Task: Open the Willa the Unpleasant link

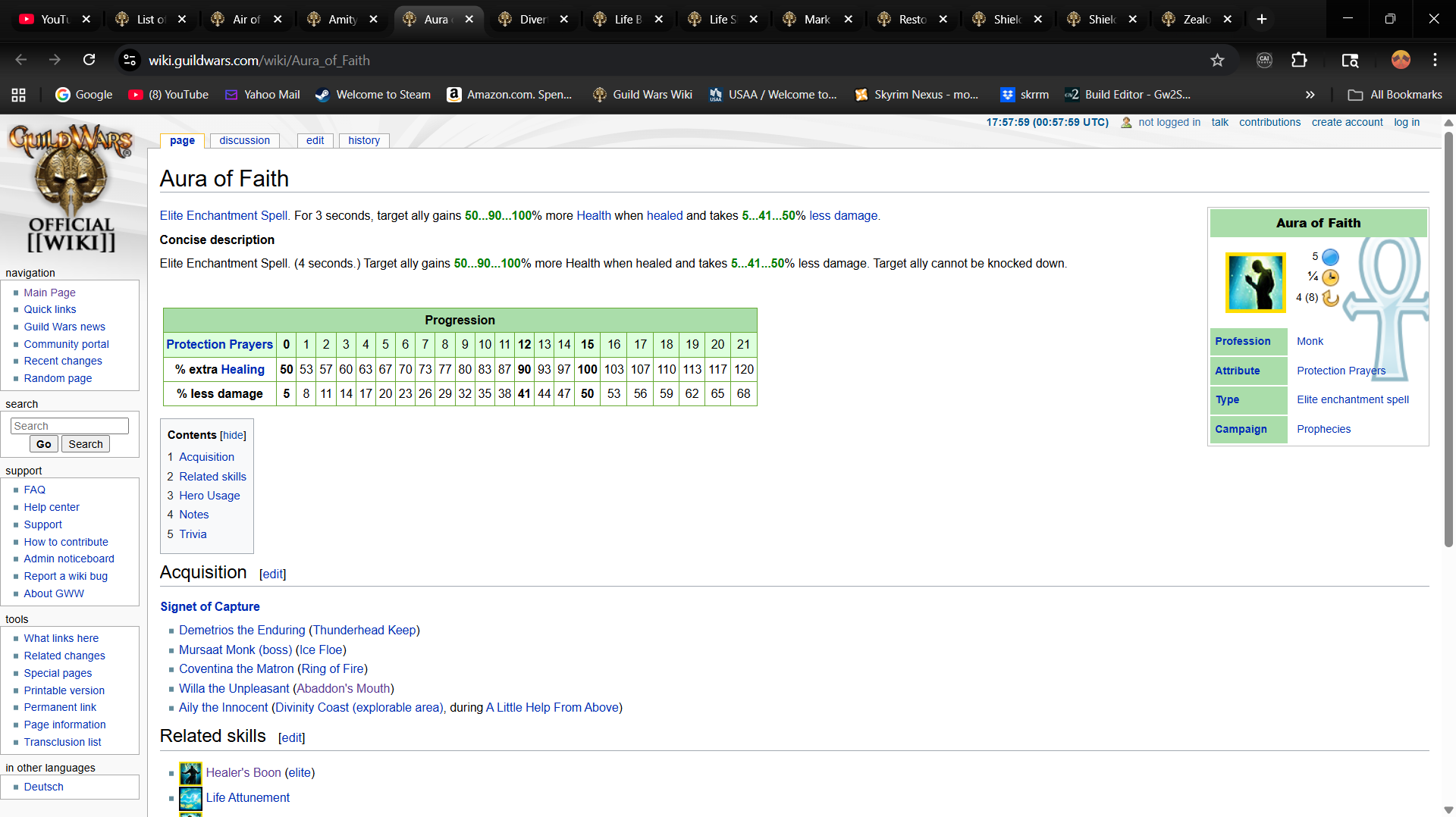Action: pos(234,689)
